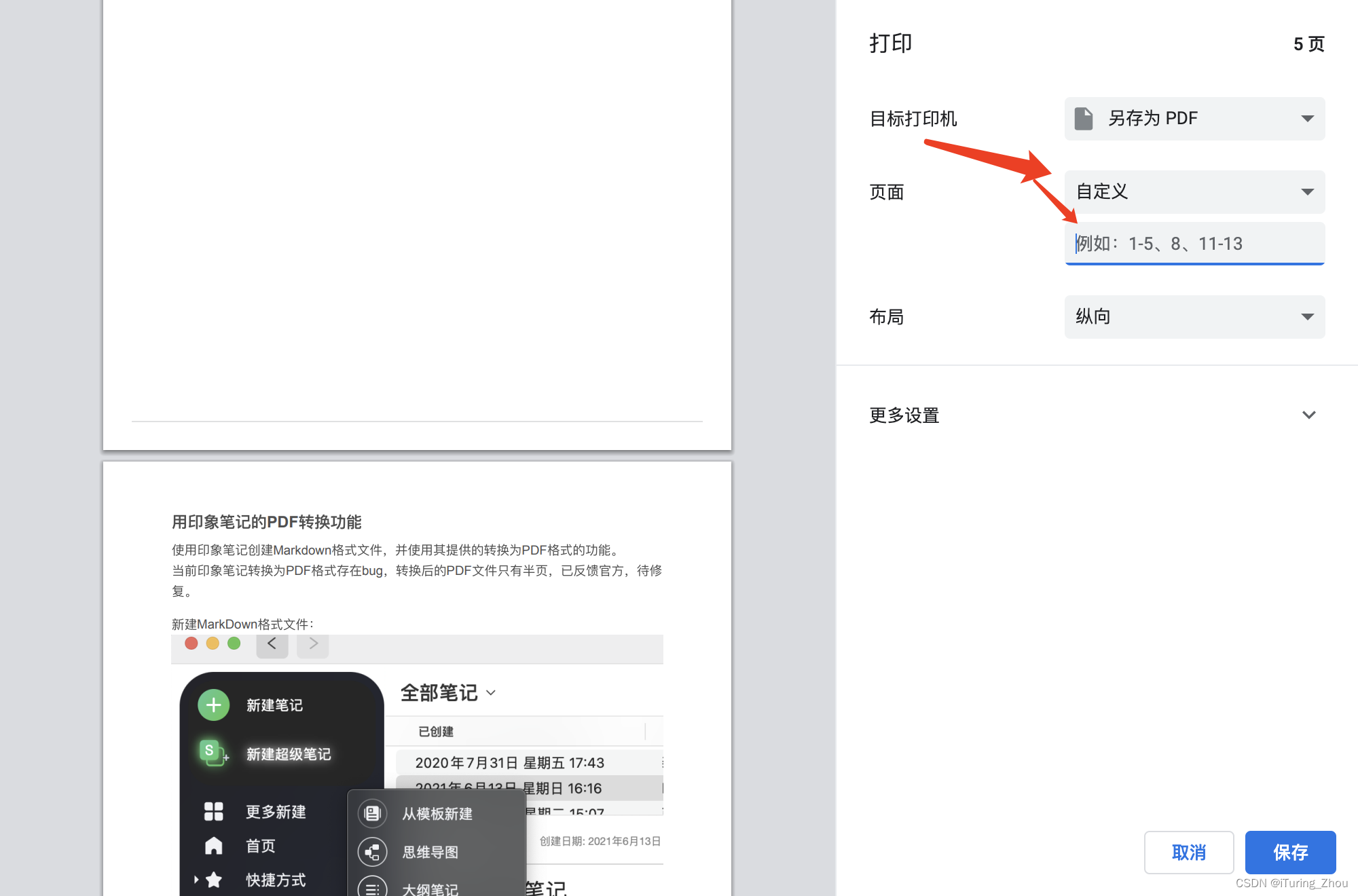Open the pages dropdown set to 自定义

[1194, 192]
